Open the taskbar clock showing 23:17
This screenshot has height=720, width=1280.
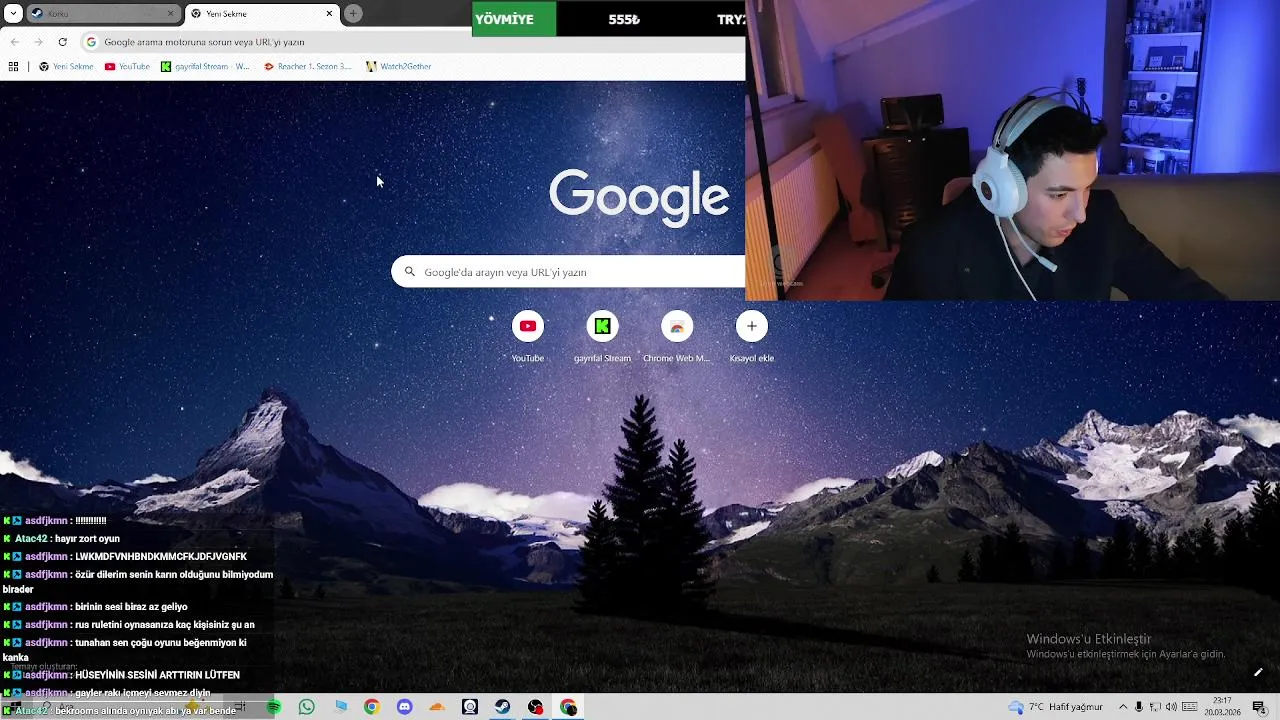(x=1222, y=707)
